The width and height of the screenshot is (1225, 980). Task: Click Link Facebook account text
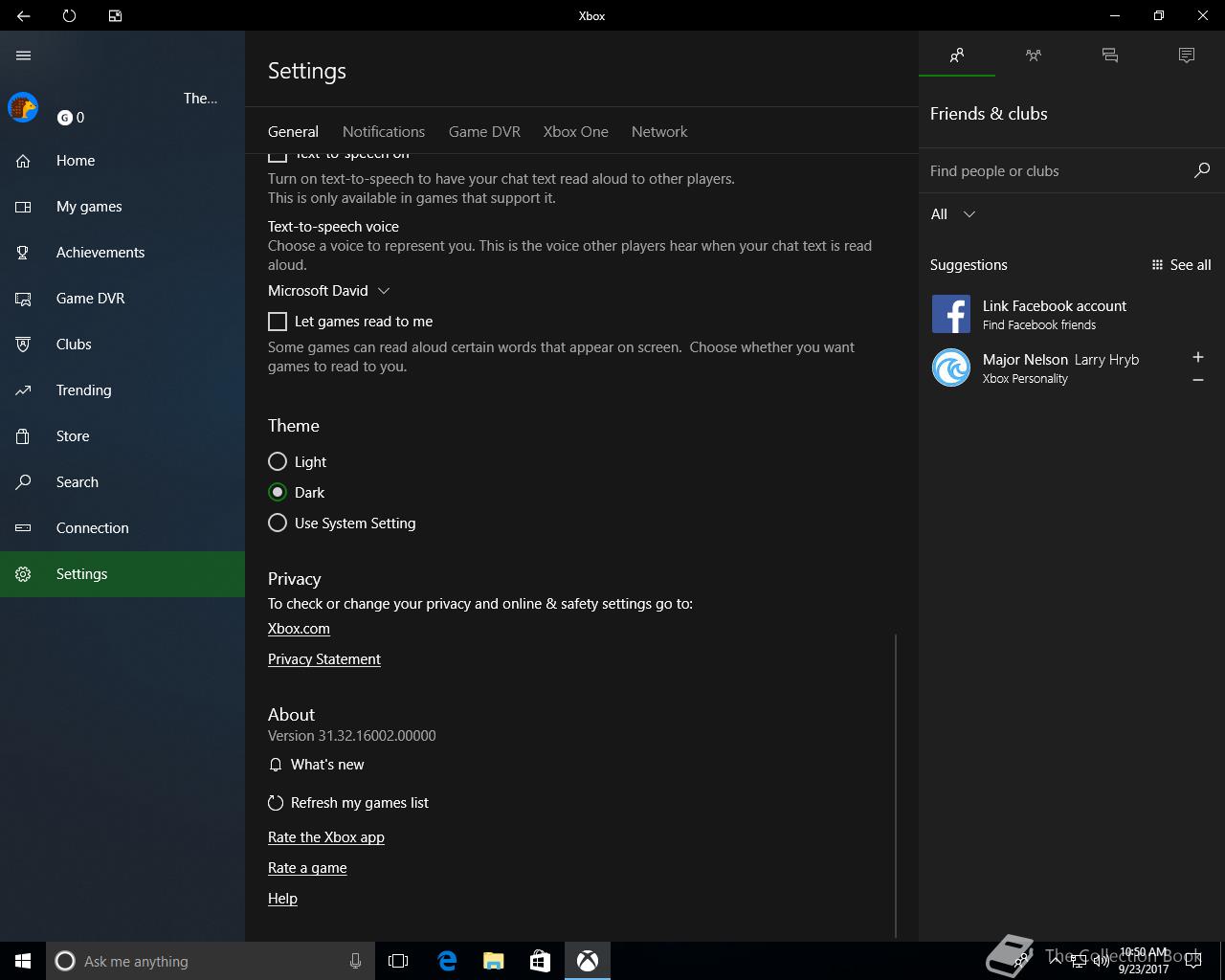[1055, 306]
